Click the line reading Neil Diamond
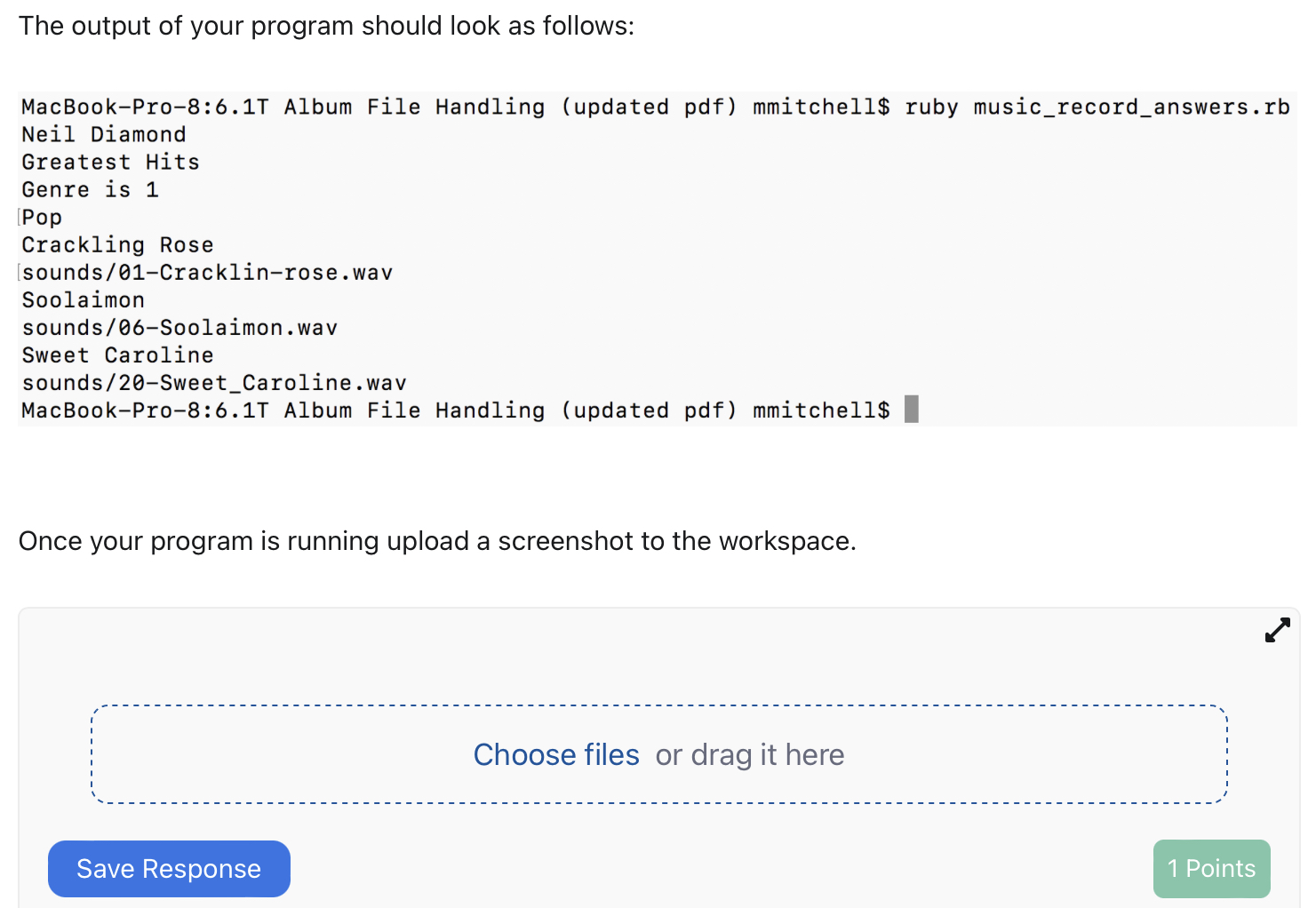 coord(103,134)
